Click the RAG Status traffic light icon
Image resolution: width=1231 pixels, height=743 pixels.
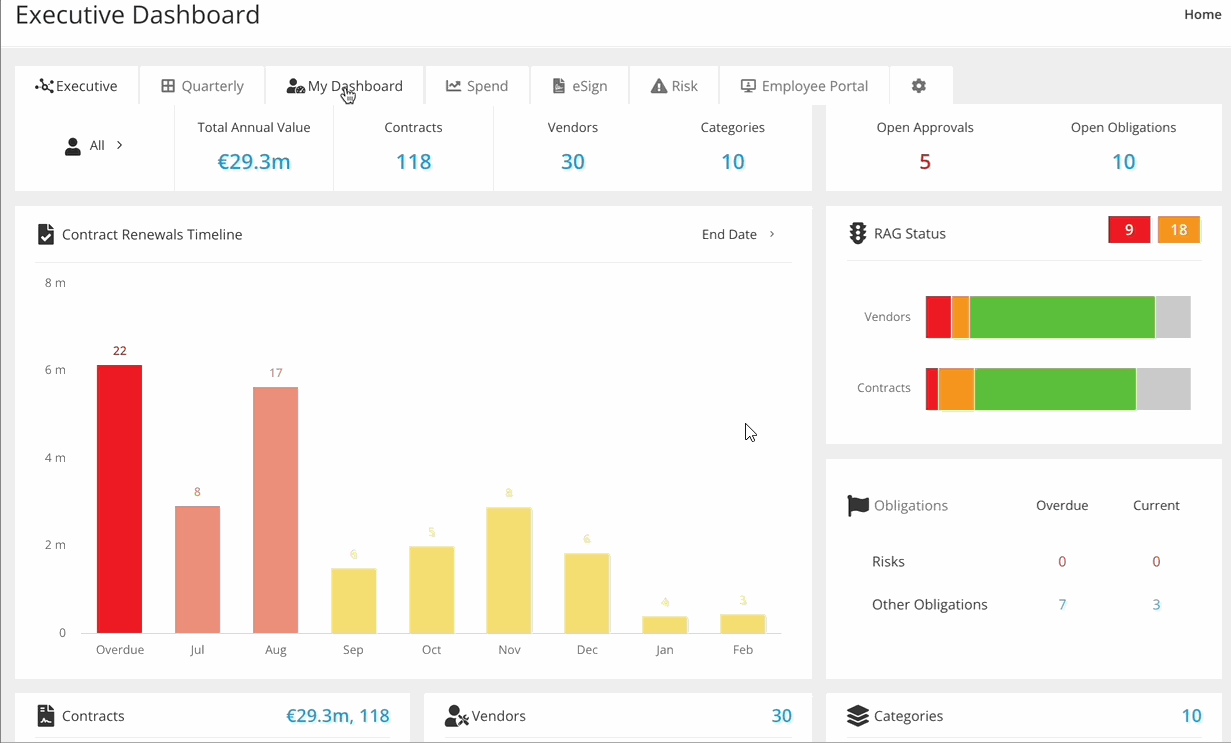point(857,234)
